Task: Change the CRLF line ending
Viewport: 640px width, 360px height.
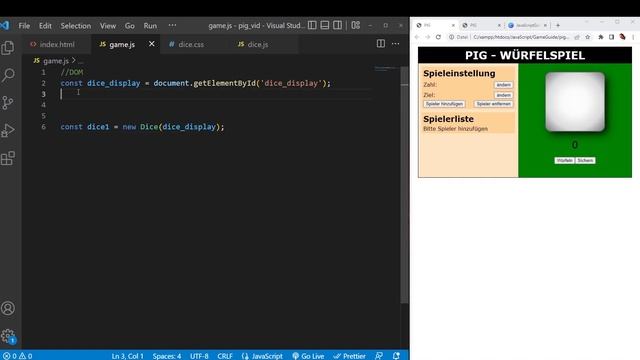Action: click(225, 356)
